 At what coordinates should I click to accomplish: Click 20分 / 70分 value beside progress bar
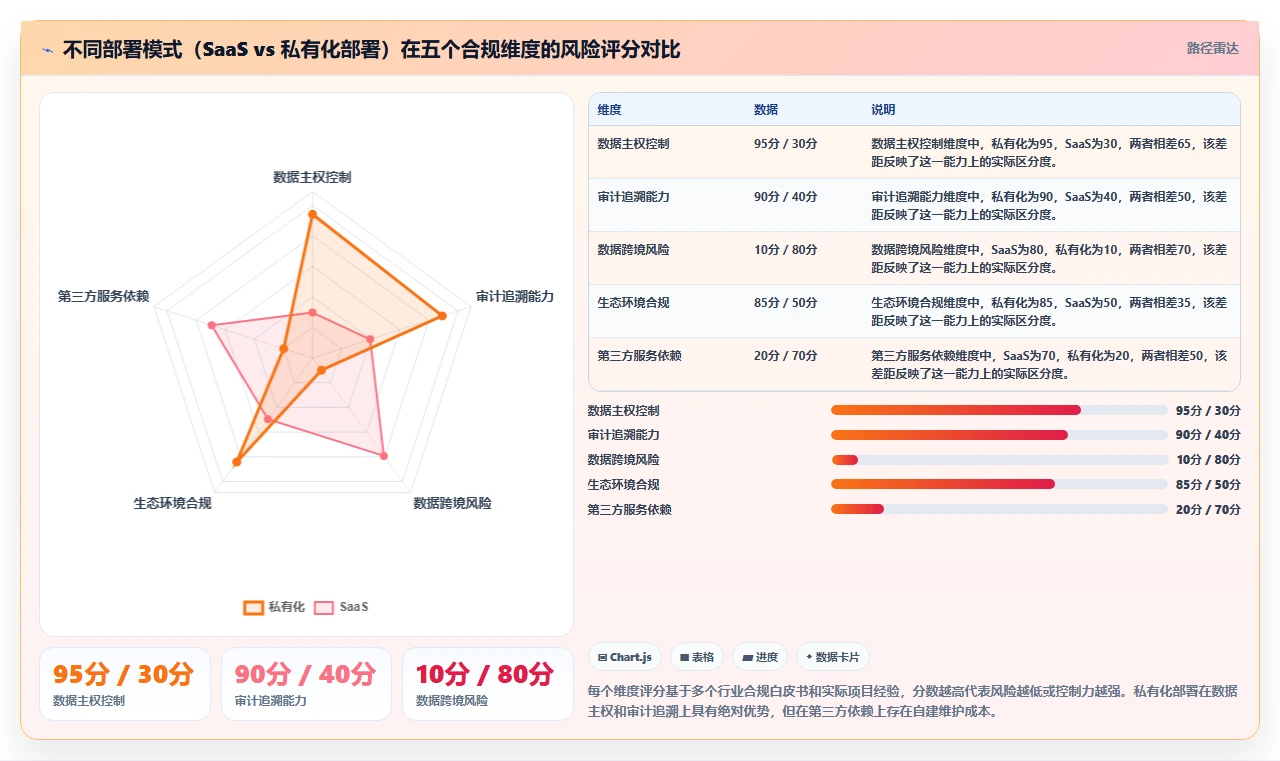tap(1208, 509)
